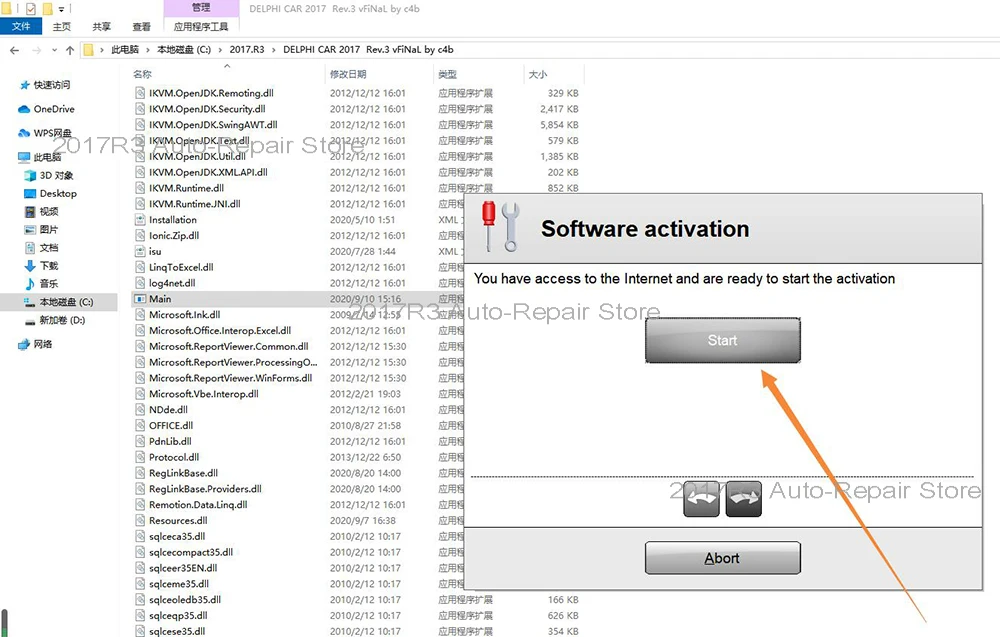
Task: Open recent locations dropdown chevron
Action: [54, 50]
